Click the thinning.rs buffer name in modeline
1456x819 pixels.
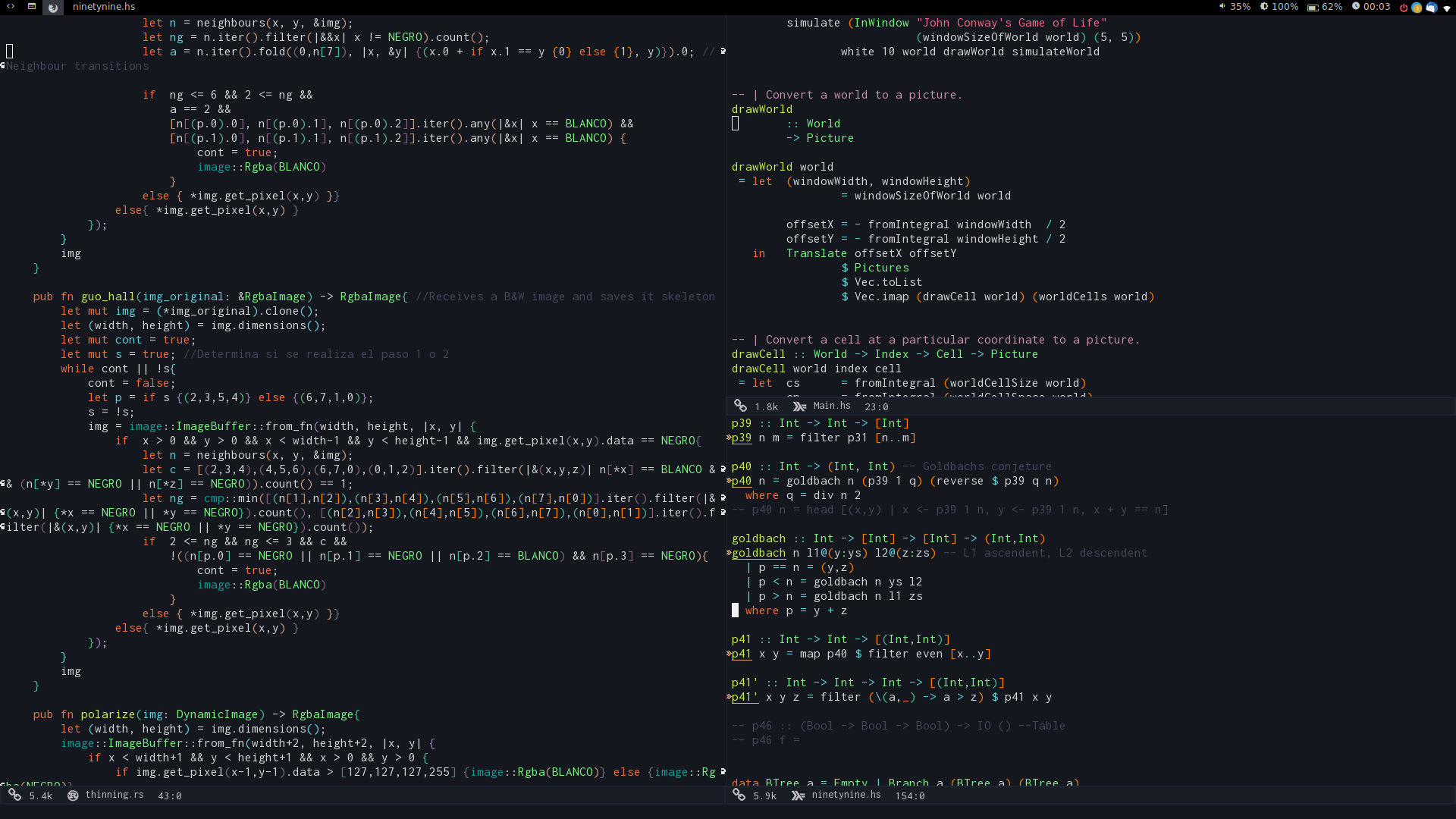click(115, 795)
